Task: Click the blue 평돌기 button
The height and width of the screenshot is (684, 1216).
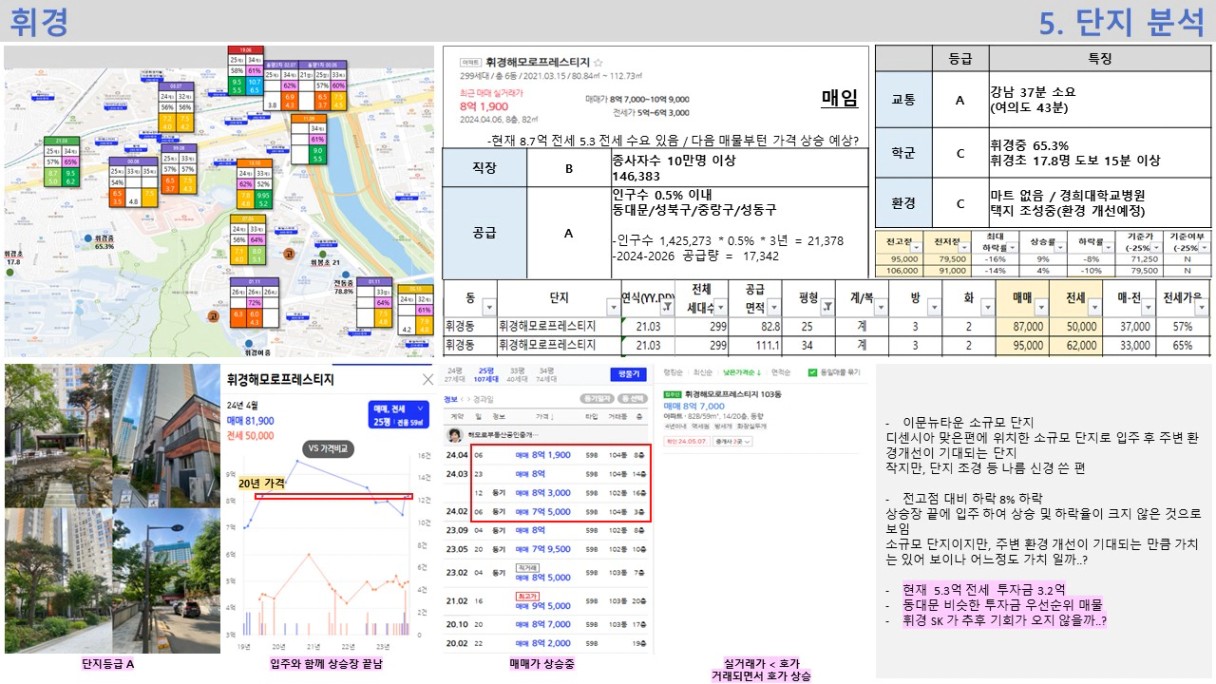Action: 628,375
